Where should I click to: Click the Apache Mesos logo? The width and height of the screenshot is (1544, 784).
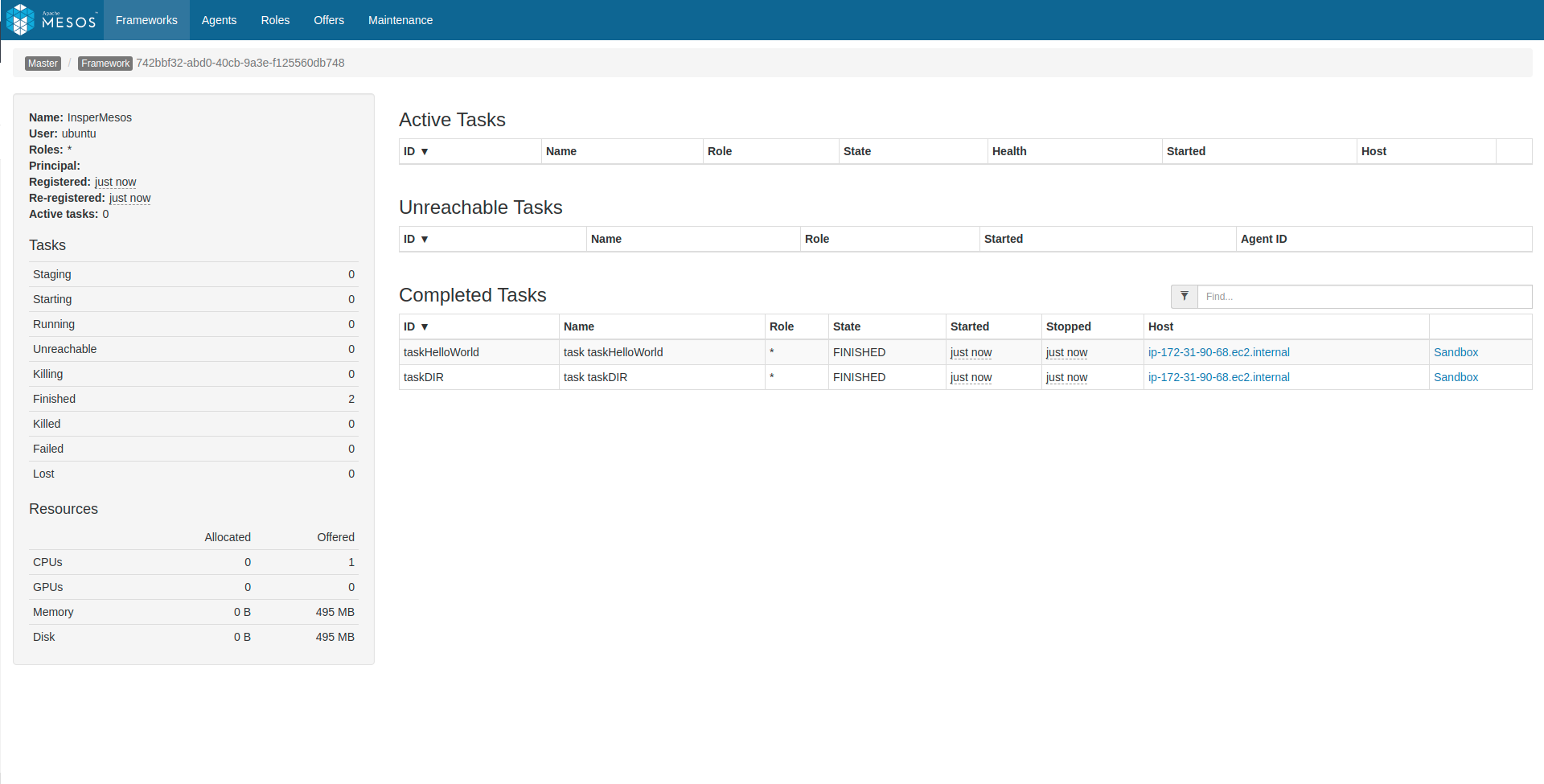[x=51, y=20]
